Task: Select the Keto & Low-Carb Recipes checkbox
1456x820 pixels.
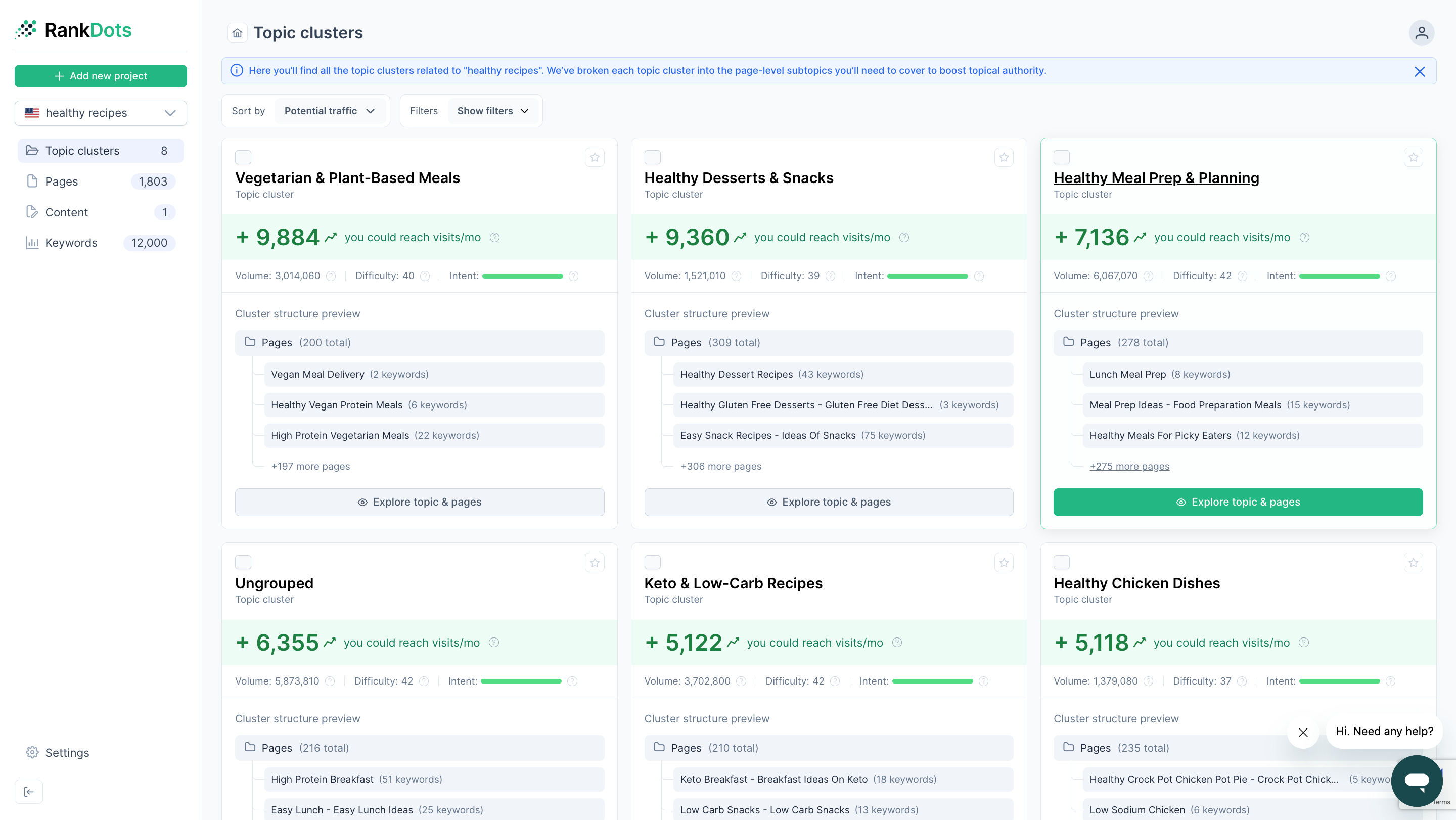Action: tap(652, 562)
